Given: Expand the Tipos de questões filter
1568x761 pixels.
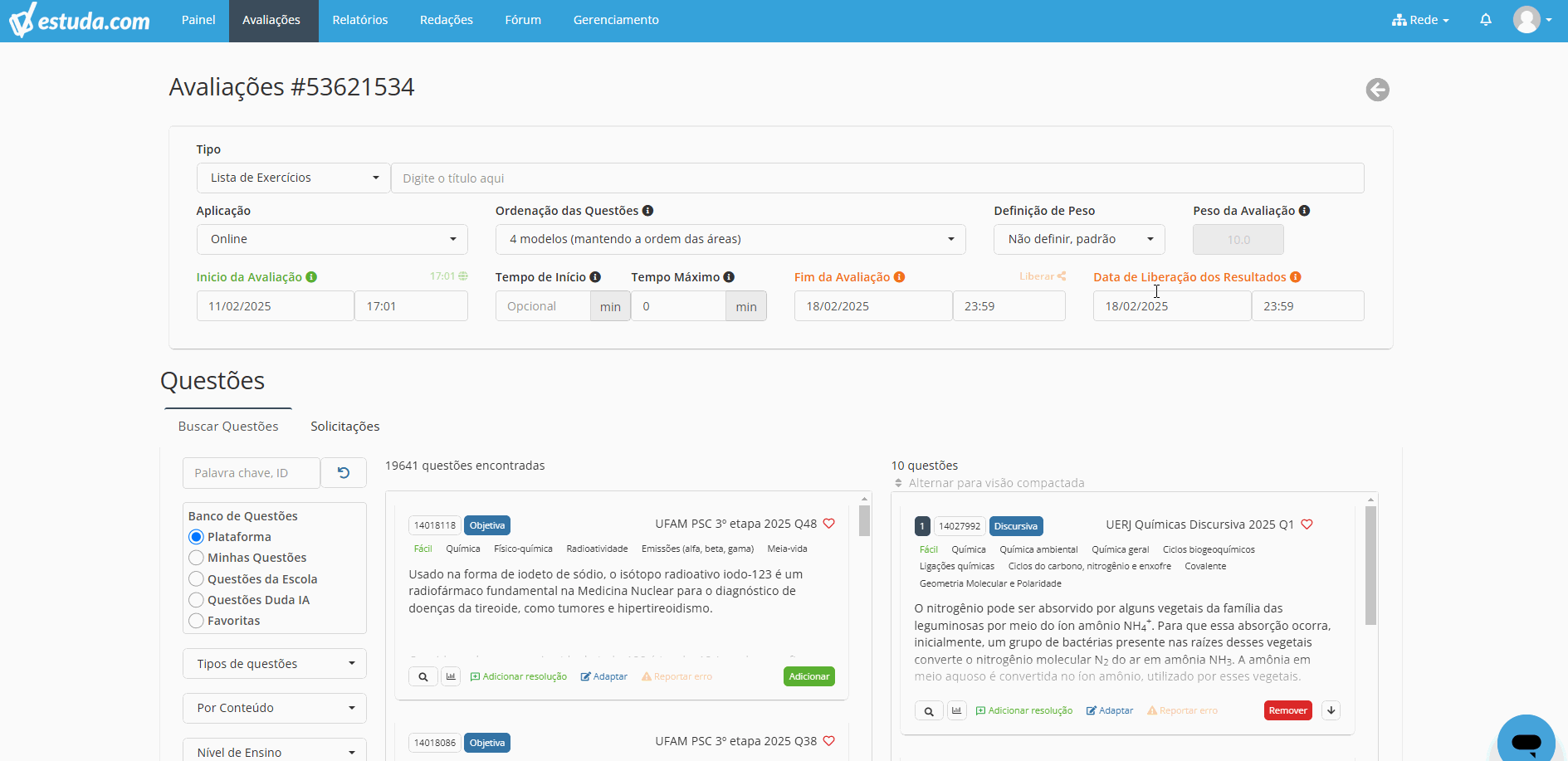Looking at the screenshot, I should tap(274, 664).
